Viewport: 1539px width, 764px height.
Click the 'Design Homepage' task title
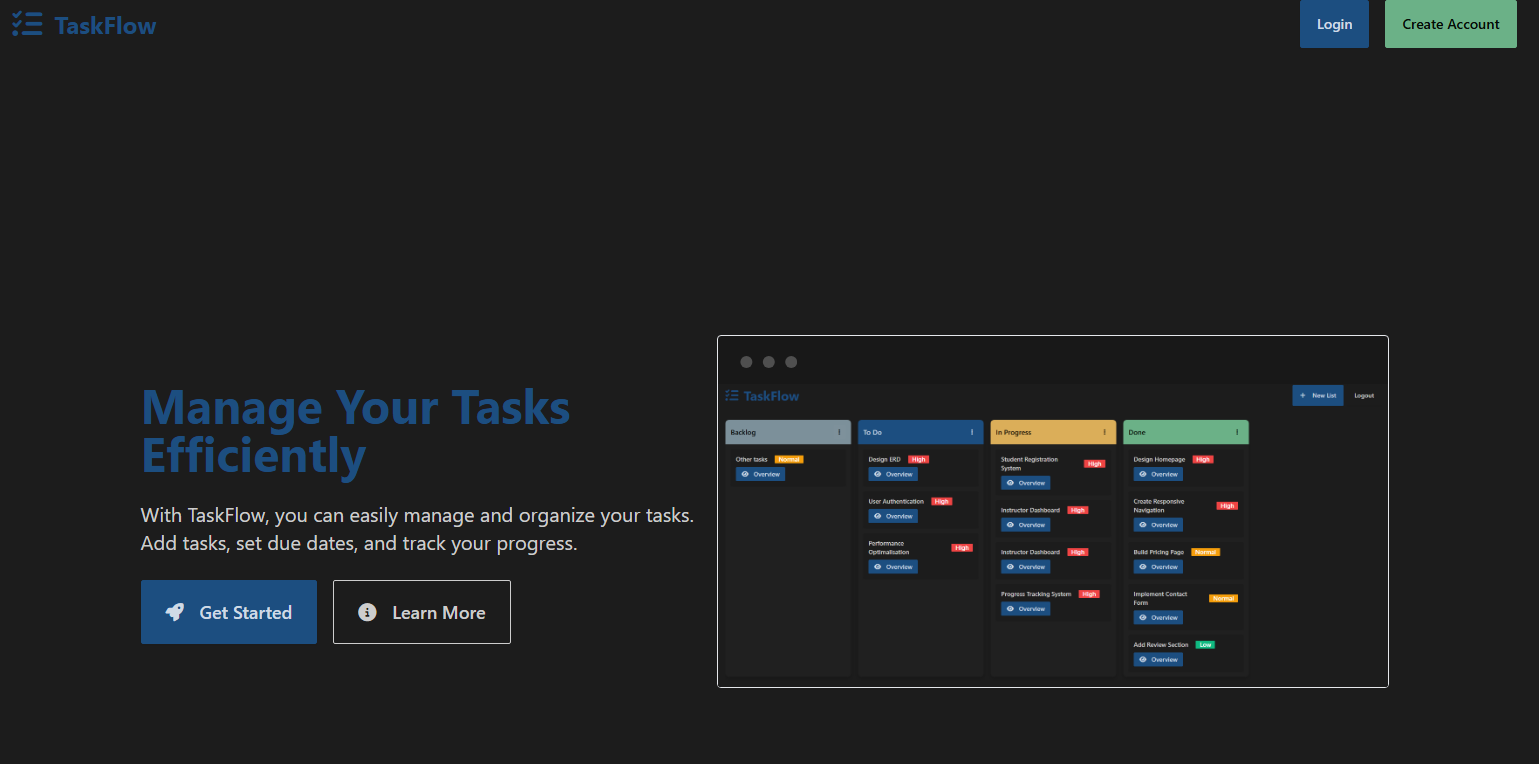[1160, 459]
